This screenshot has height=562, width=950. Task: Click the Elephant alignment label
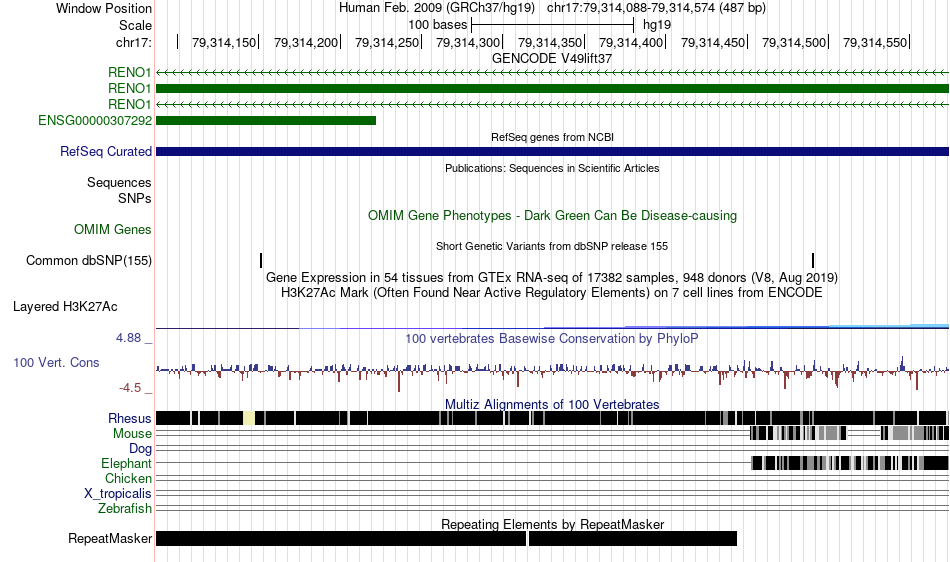pyautogui.click(x=127, y=463)
